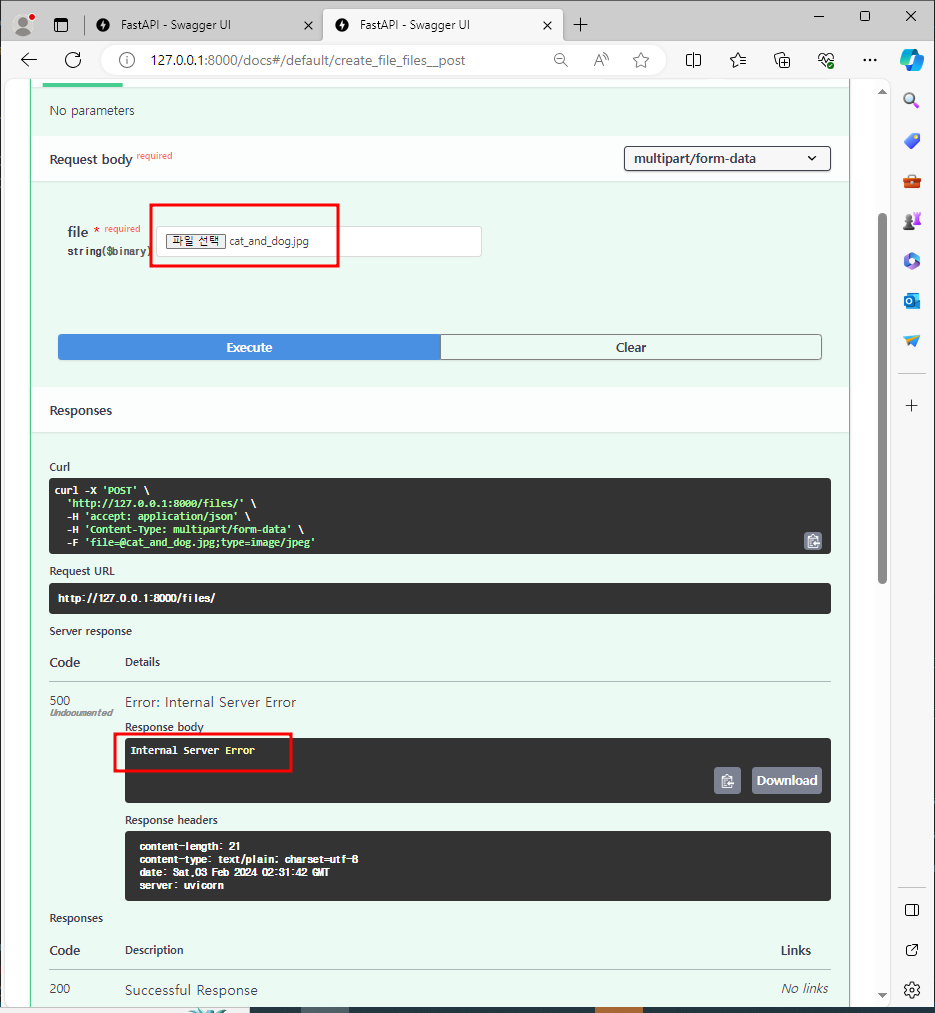935x1013 pixels.
Task: Open Settings and more ellipsis menu
Action: coord(870,60)
